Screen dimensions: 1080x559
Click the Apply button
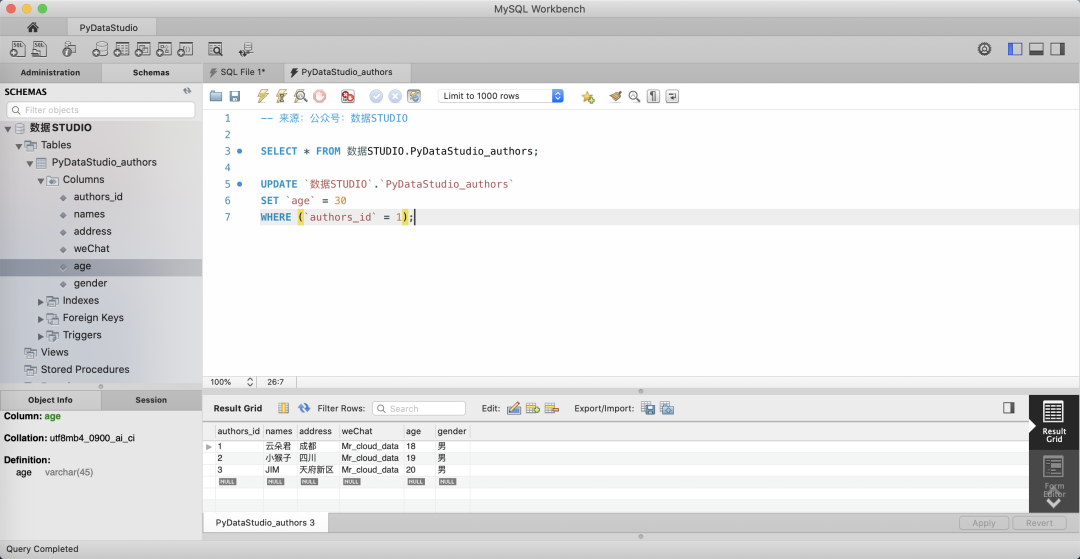point(983,523)
